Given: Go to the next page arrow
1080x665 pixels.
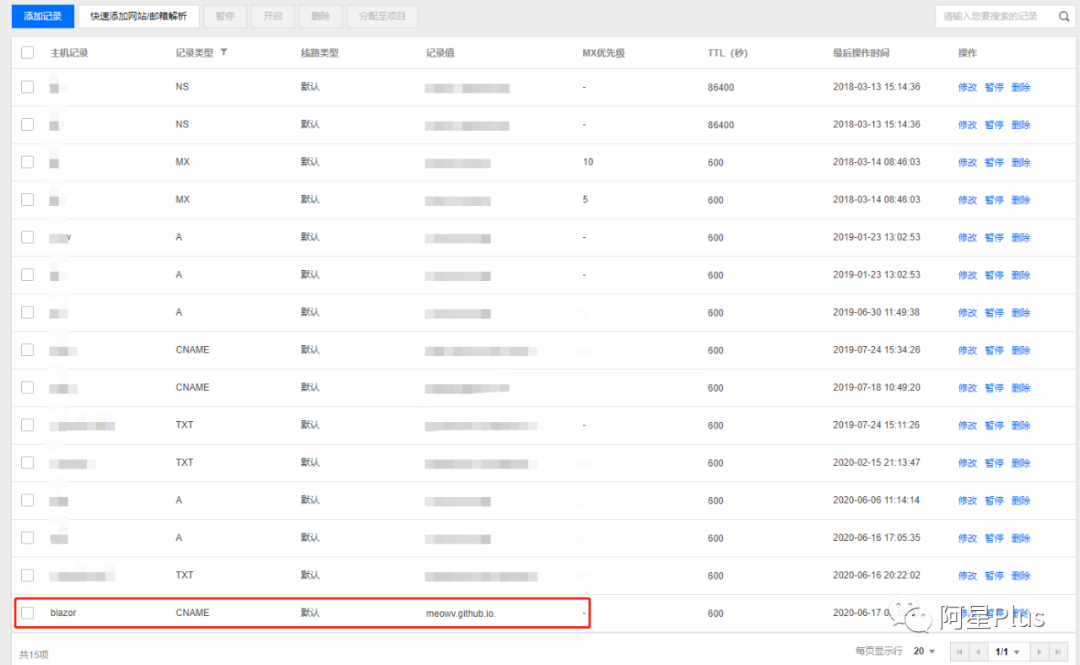Looking at the screenshot, I should 1039,652.
